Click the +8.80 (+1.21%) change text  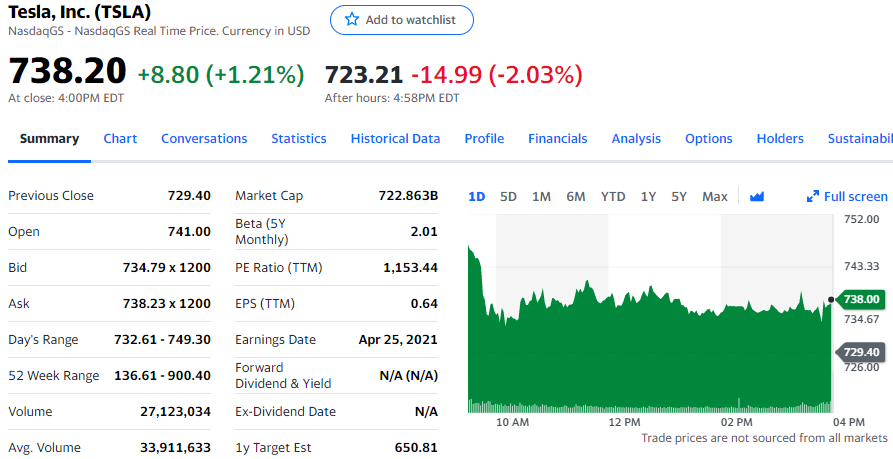coord(221,75)
